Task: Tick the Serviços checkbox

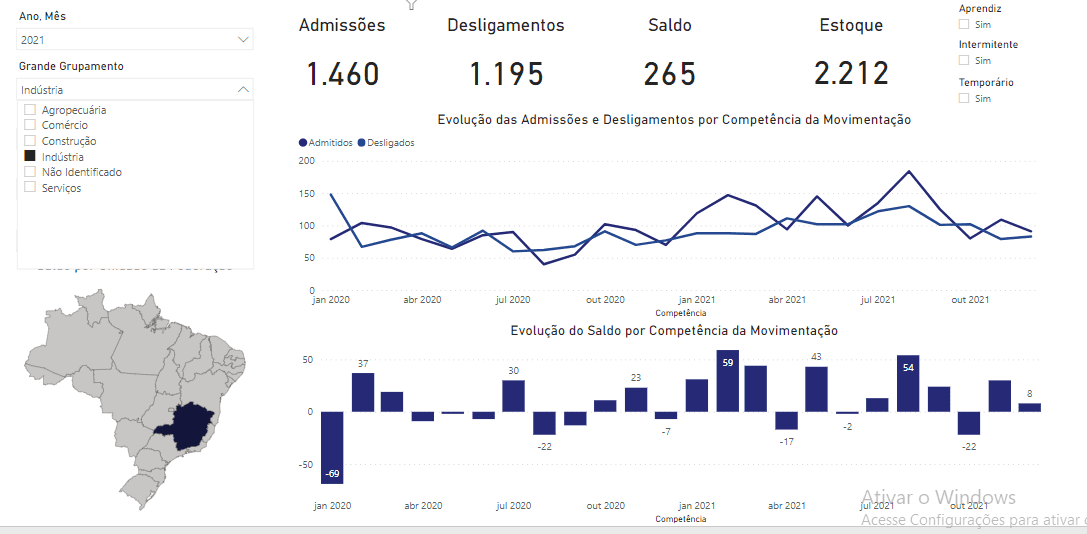Action: (x=30, y=188)
